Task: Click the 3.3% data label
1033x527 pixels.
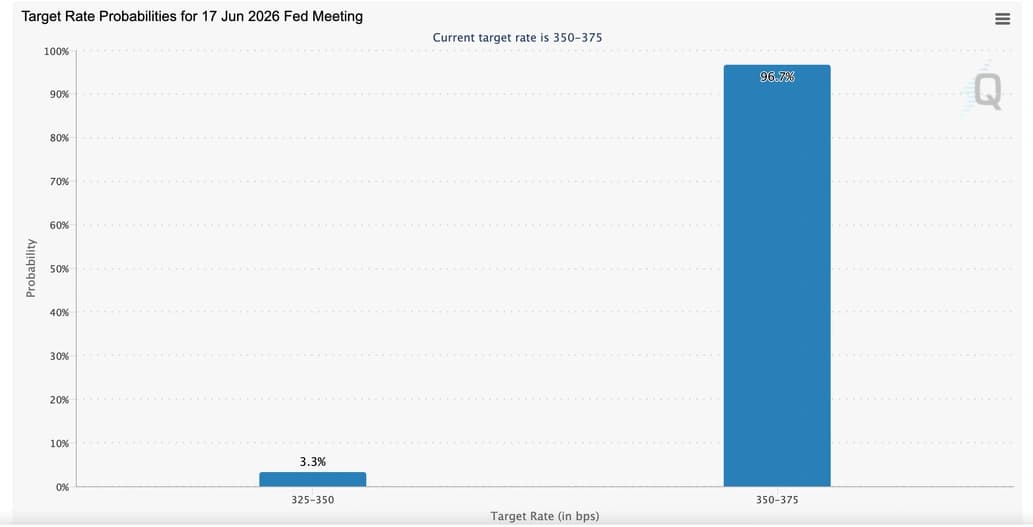Action: [x=312, y=462]
